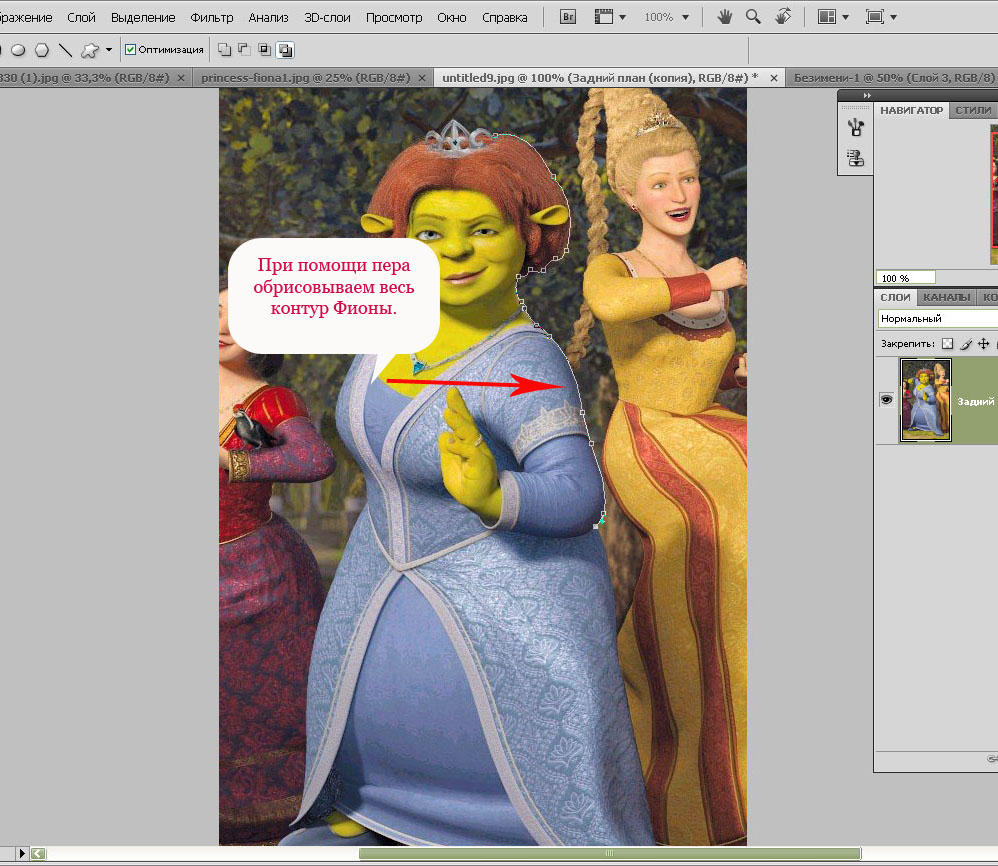
Task: Select the Hand tool in the application bar
Action: pos(724,17)
